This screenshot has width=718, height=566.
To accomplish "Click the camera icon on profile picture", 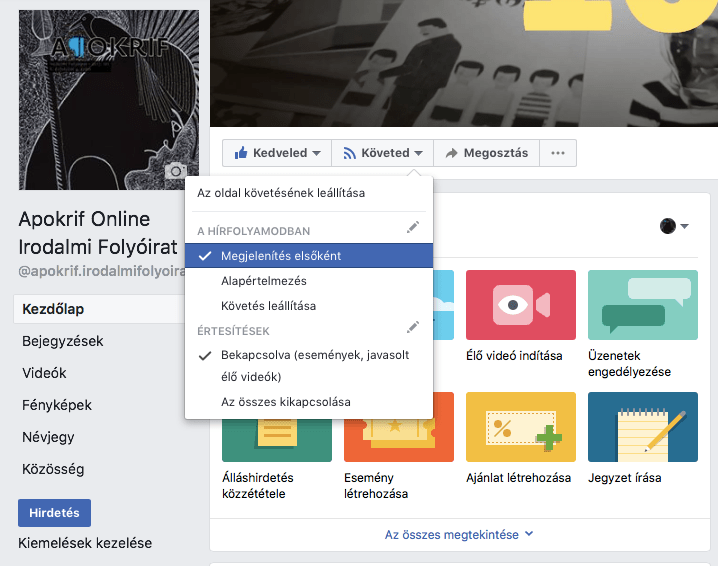I will (175, 171).
